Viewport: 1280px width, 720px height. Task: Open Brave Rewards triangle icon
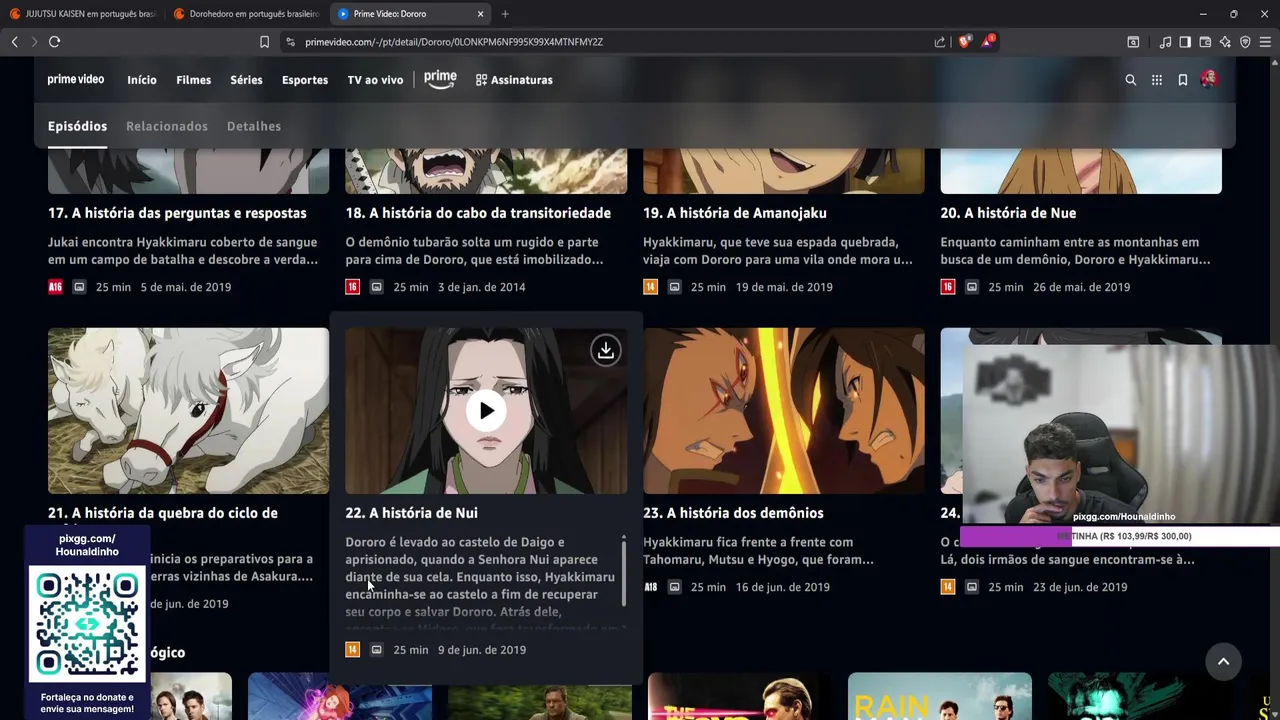click(x=988, y=41)
